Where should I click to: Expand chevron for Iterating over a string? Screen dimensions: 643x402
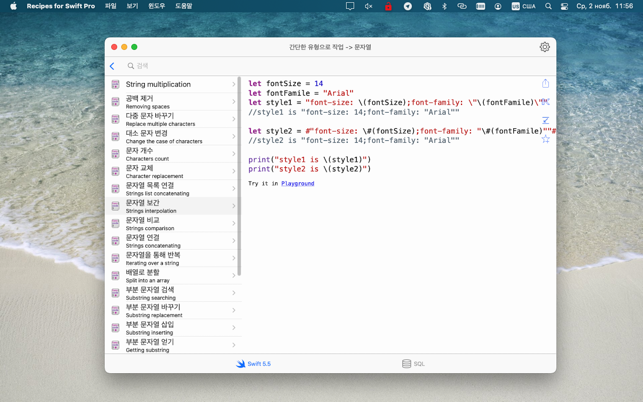point(234,258)
